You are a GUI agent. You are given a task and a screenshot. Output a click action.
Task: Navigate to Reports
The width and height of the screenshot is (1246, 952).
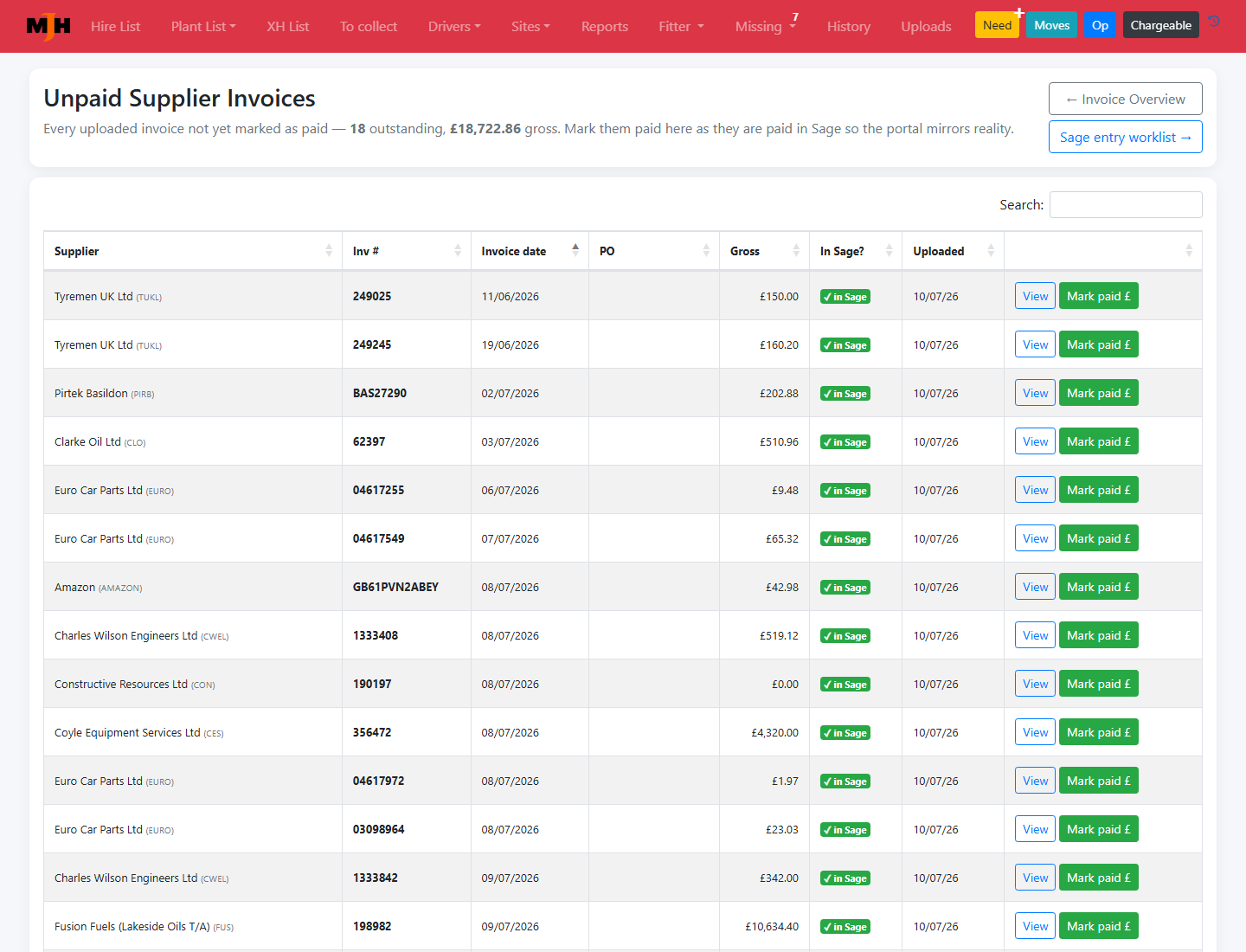(605, 27)
